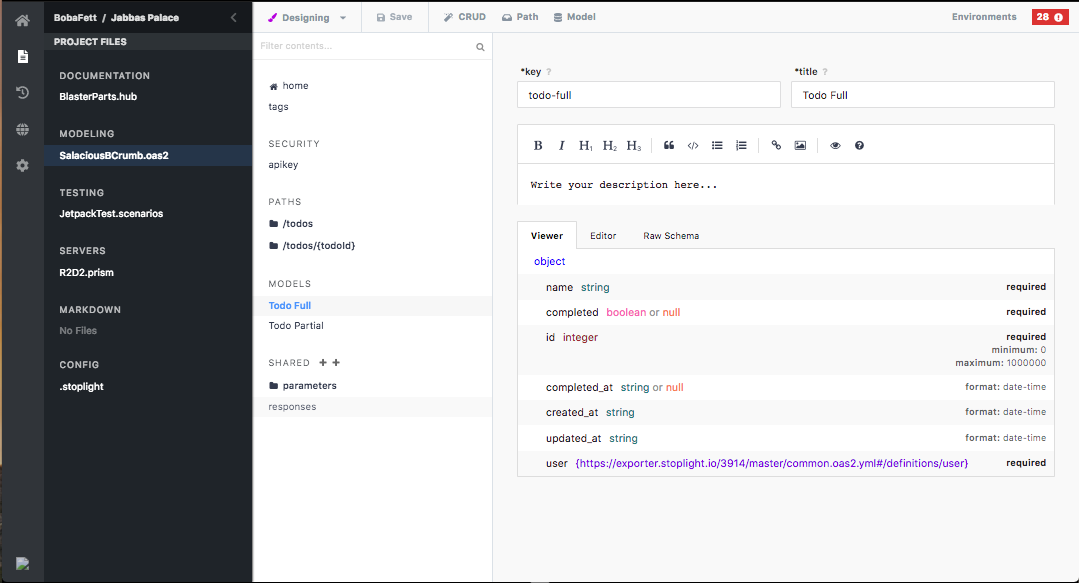Switch to the Raw Schema tab

[x=670, y=236]
